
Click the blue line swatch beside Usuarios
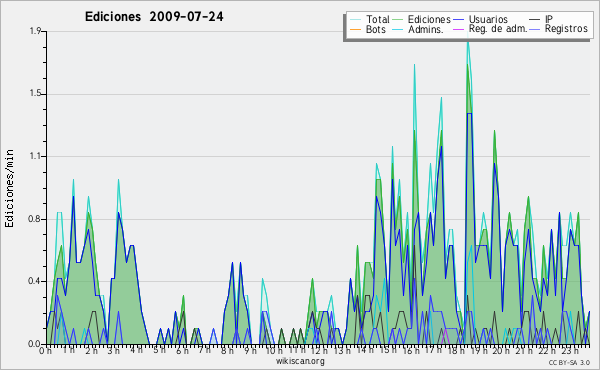tap(458, 20)
